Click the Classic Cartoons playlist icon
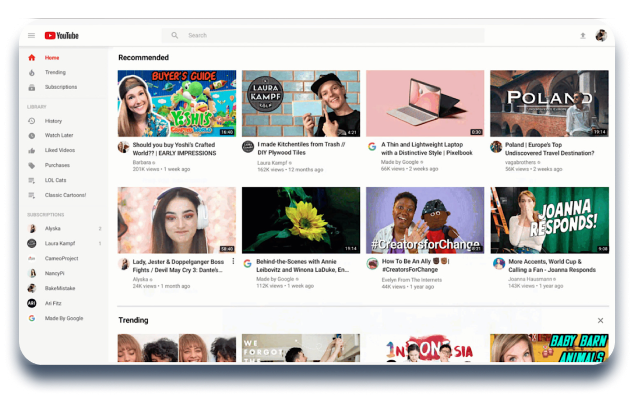Screen dimensions: 634x395 [x=32, y=195]
